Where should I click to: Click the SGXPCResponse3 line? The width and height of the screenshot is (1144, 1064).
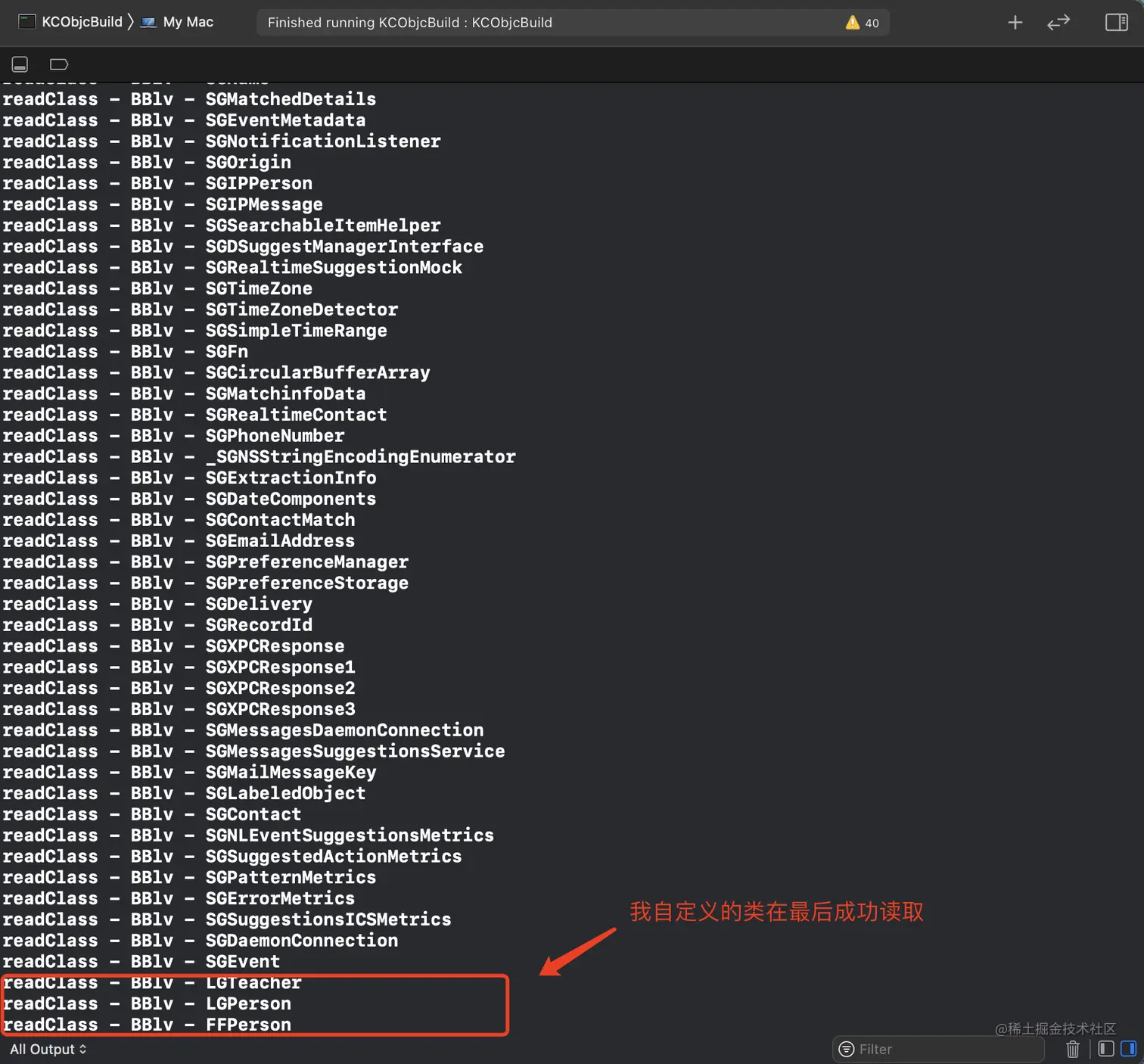(x=179, y=710)
